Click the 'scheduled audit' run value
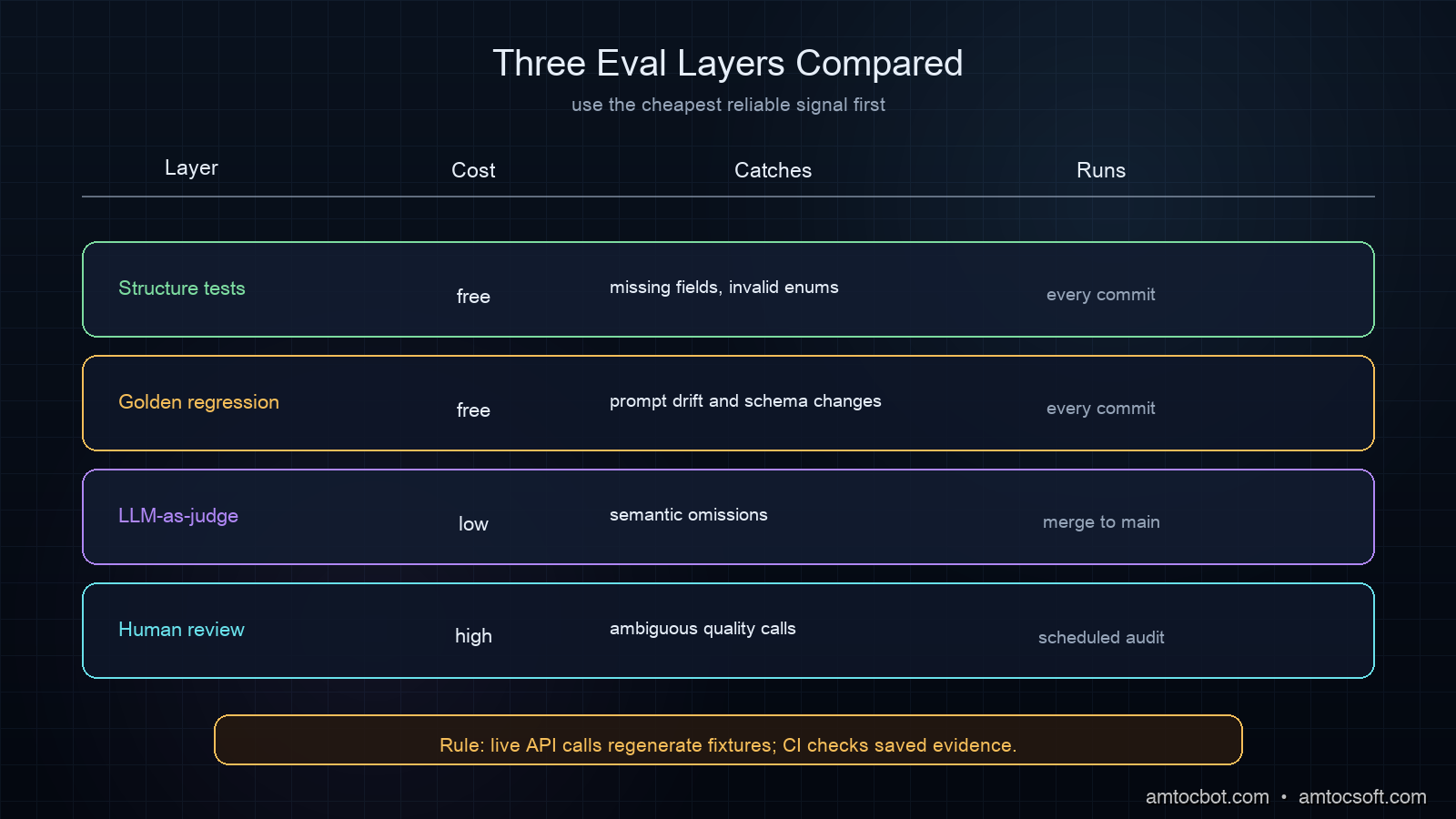Viewport: 1456px width, 819px height. (x=1101, y=638)
